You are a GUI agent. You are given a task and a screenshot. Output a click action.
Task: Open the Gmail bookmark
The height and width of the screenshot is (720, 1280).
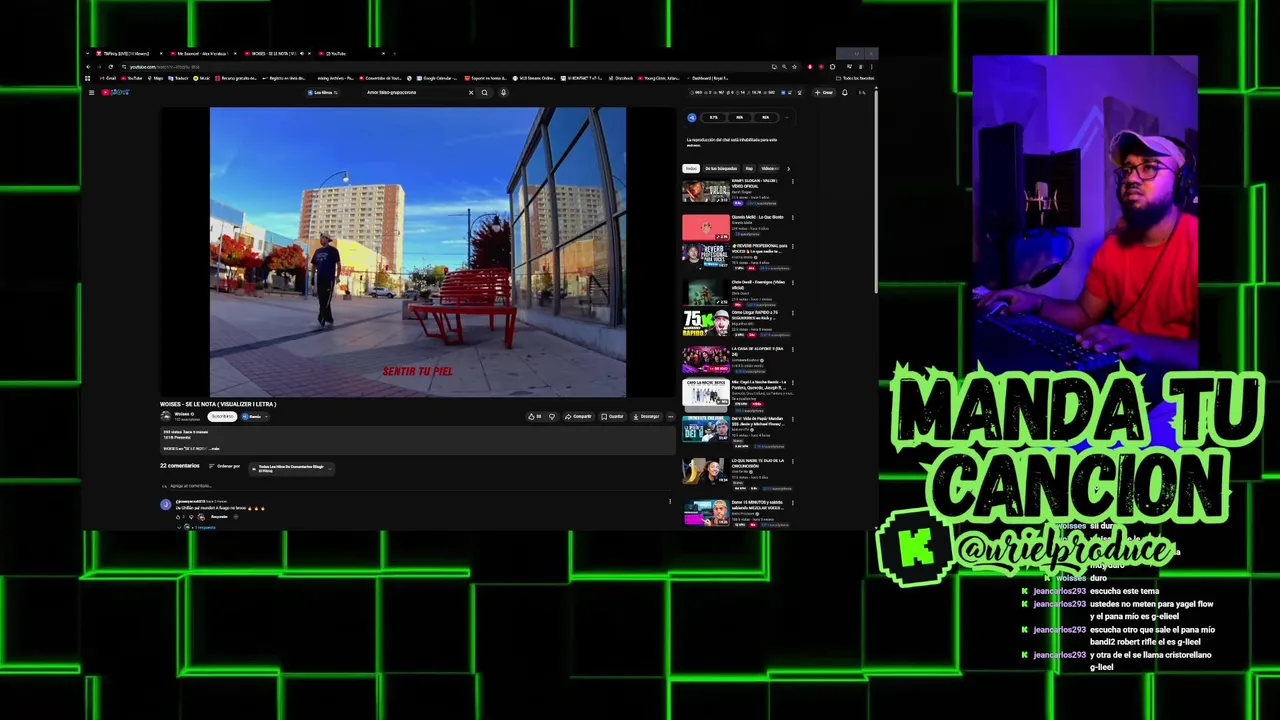pos(108,78)
